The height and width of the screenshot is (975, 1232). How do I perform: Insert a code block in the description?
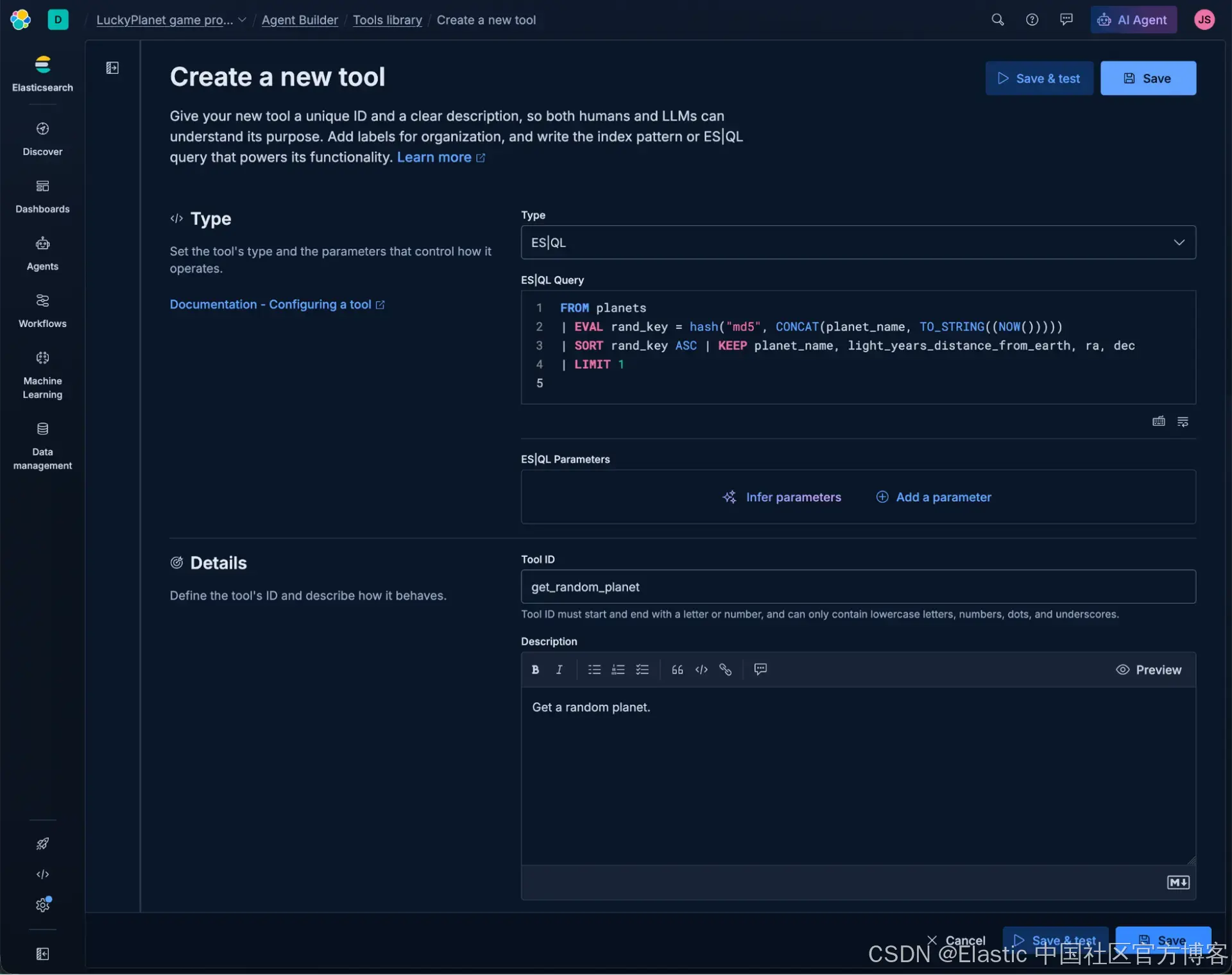pyautogui.click(x=701, y=669)
